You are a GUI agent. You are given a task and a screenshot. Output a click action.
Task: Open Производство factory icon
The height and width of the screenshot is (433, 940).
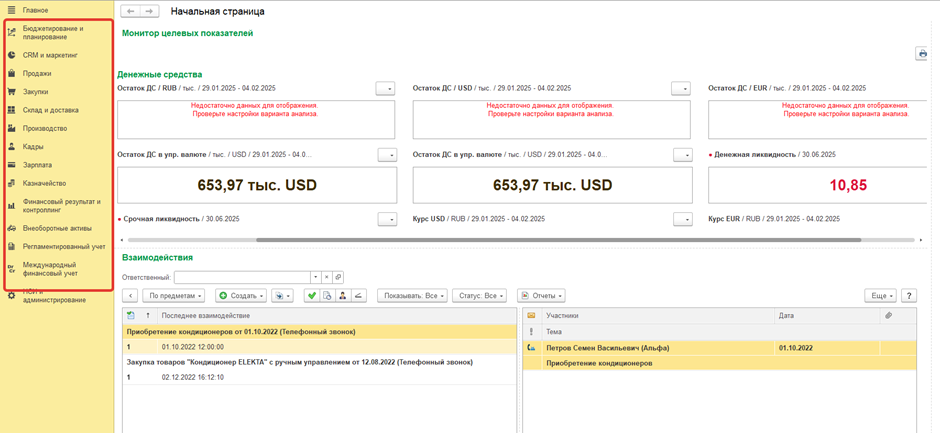[11, 128]
